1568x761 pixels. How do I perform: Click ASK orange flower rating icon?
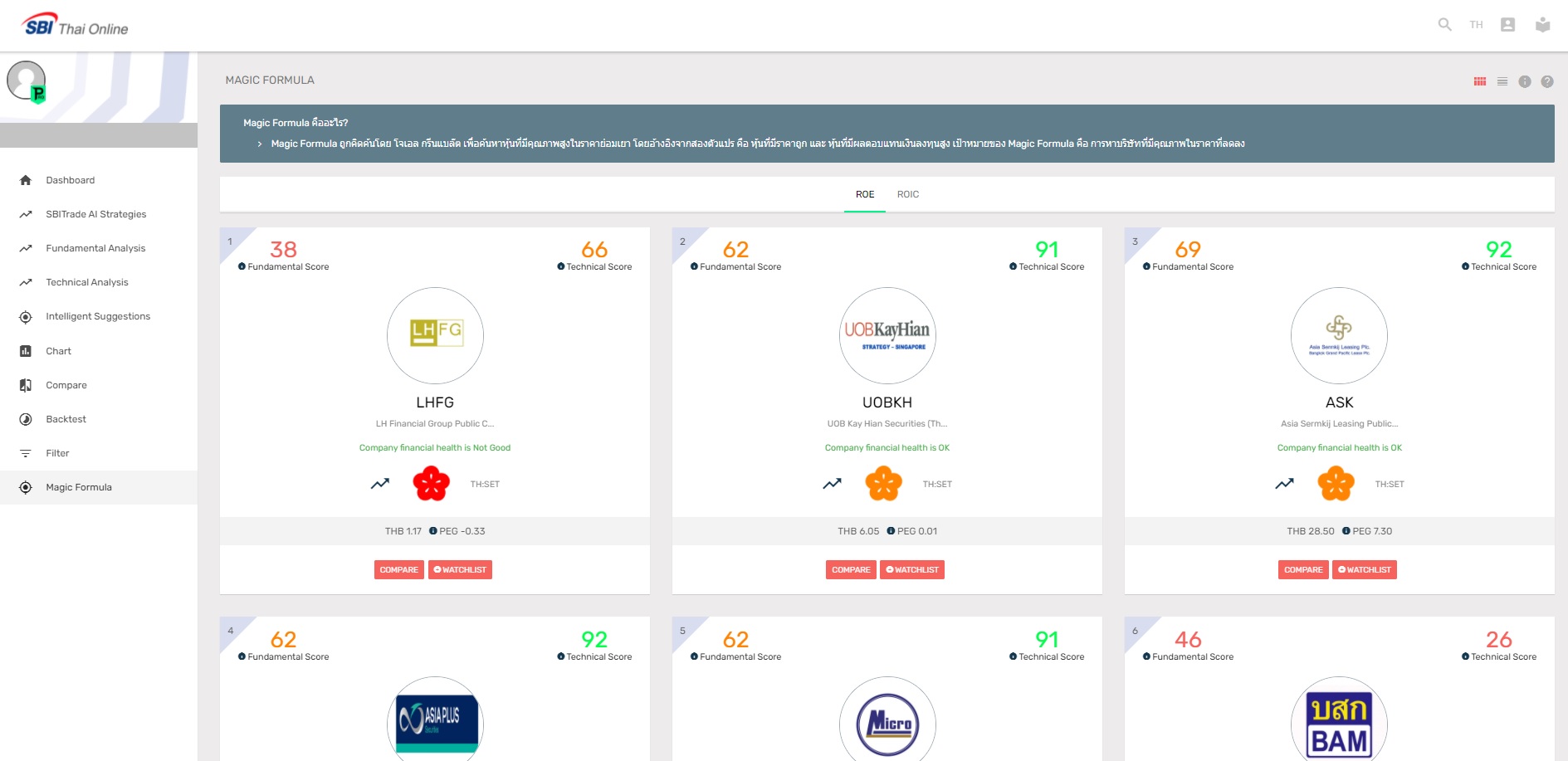[x=1336, y=484]
